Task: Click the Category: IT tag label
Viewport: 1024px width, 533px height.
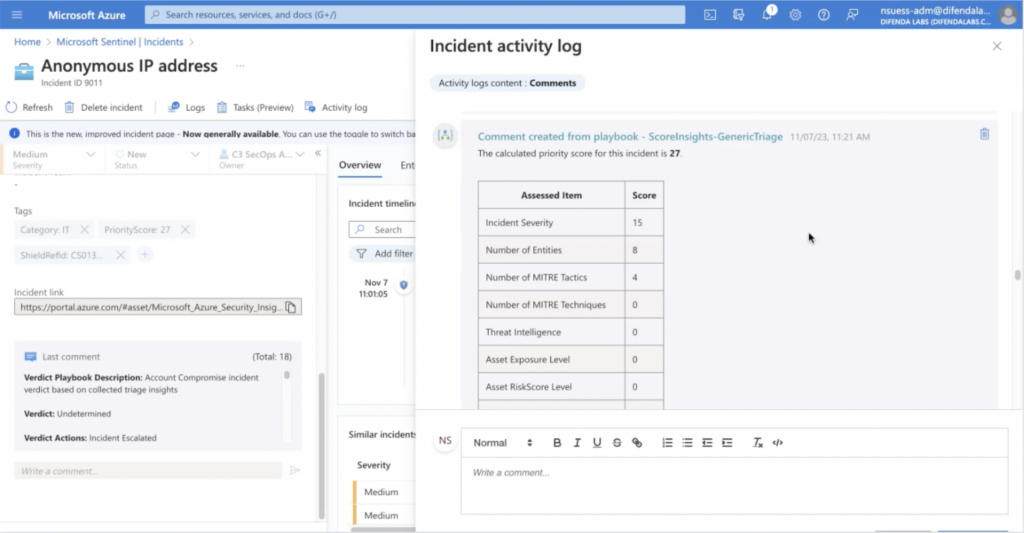Action: point(44,229)
